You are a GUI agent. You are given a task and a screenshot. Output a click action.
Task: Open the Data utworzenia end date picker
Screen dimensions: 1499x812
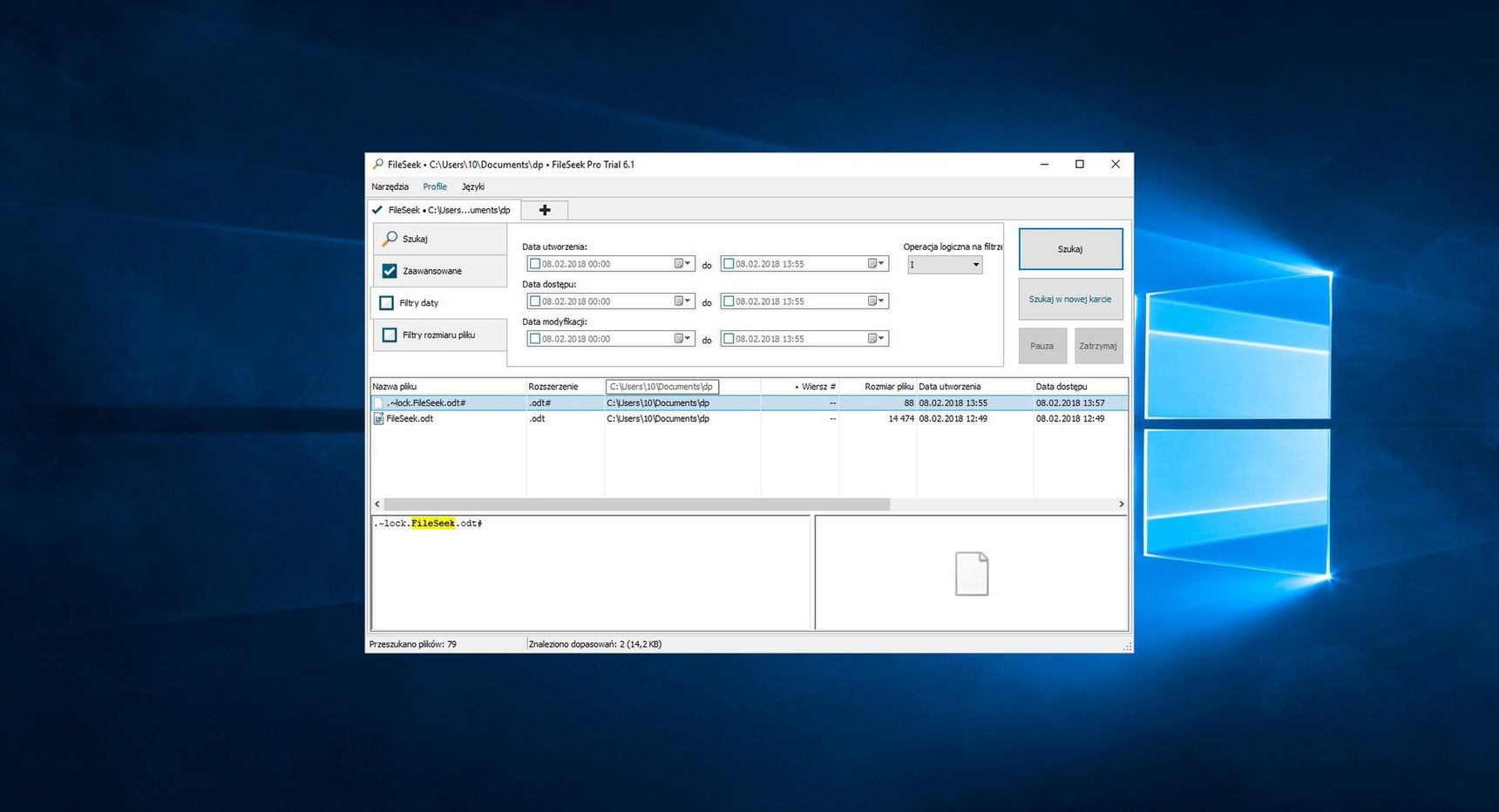(x=876, y=264)
